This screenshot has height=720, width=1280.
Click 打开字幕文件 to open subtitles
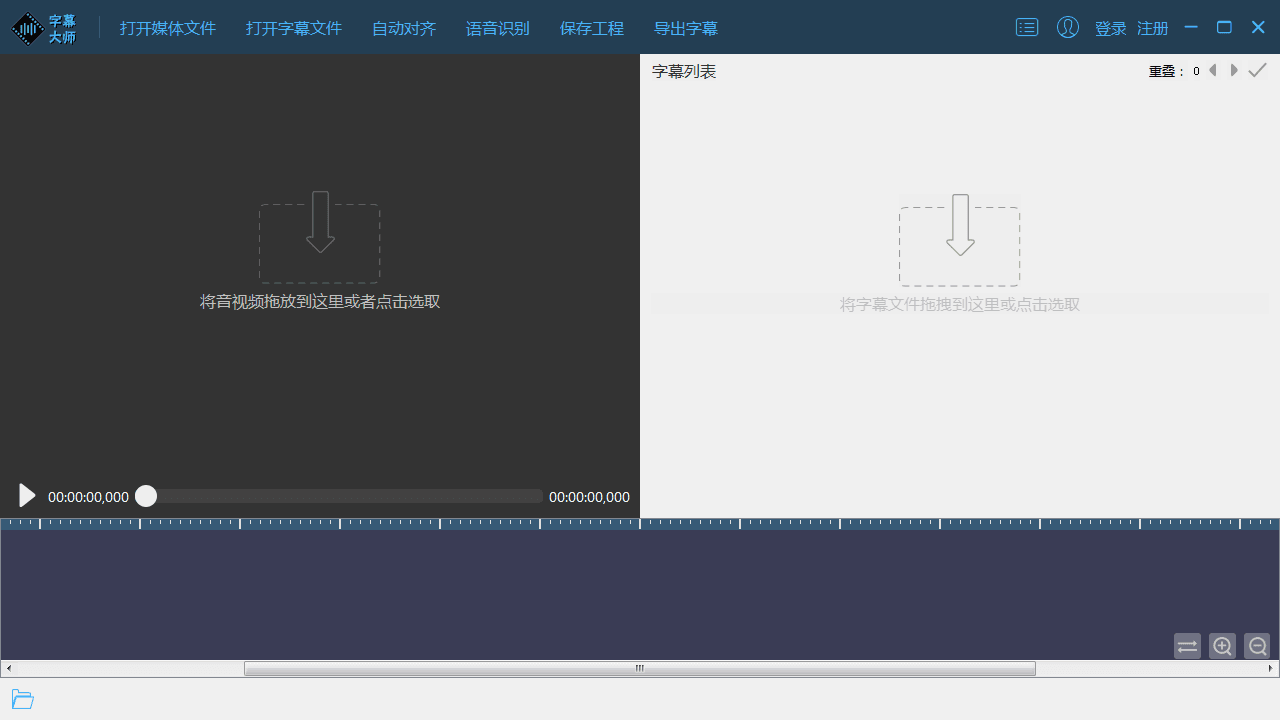pyautogui.click(x=294, y=28)
